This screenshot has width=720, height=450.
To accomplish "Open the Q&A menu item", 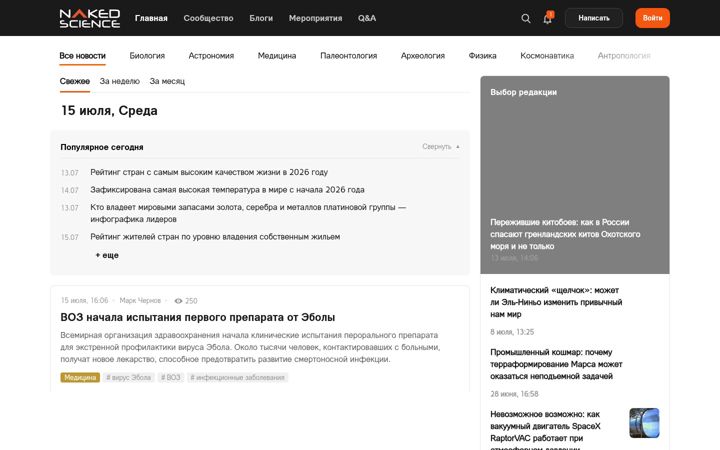I will [367, 18].
